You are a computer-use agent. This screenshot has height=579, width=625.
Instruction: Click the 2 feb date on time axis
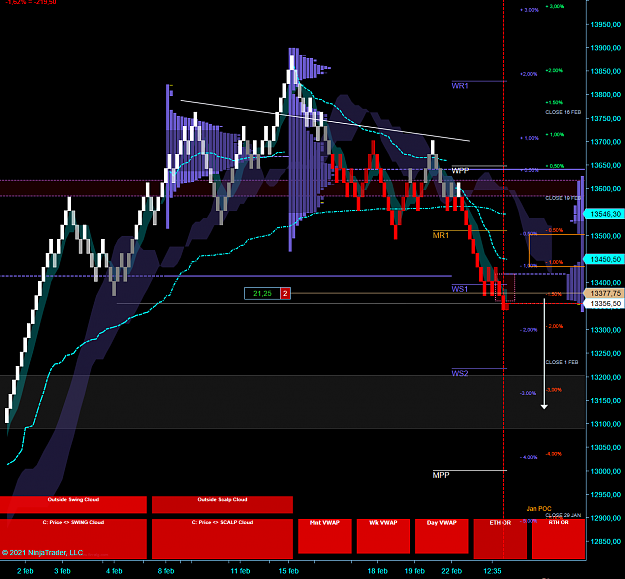coord(26,571)
